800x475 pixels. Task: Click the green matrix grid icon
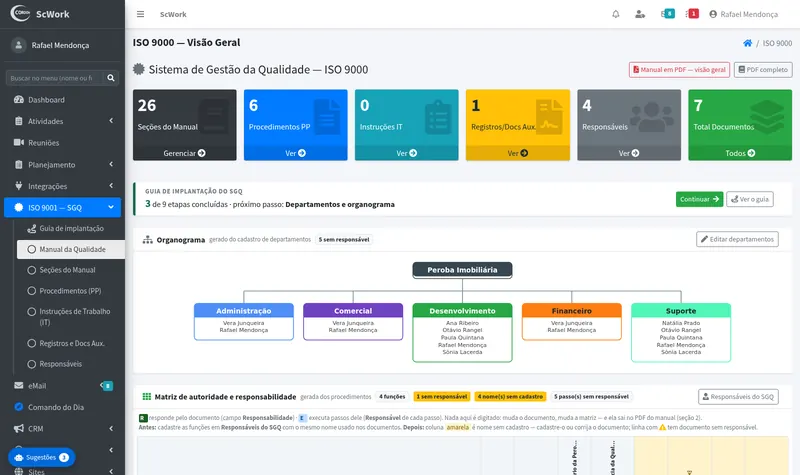tap(146, 396)
